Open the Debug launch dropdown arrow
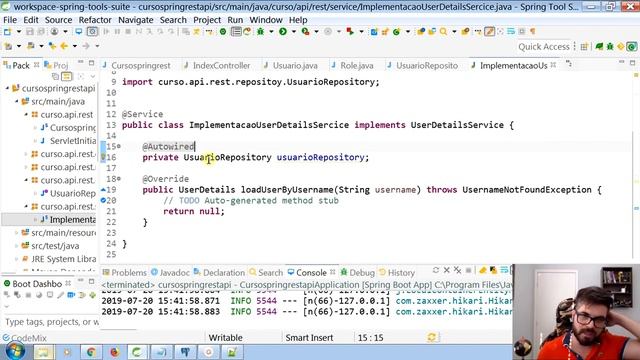 (271, 31)
